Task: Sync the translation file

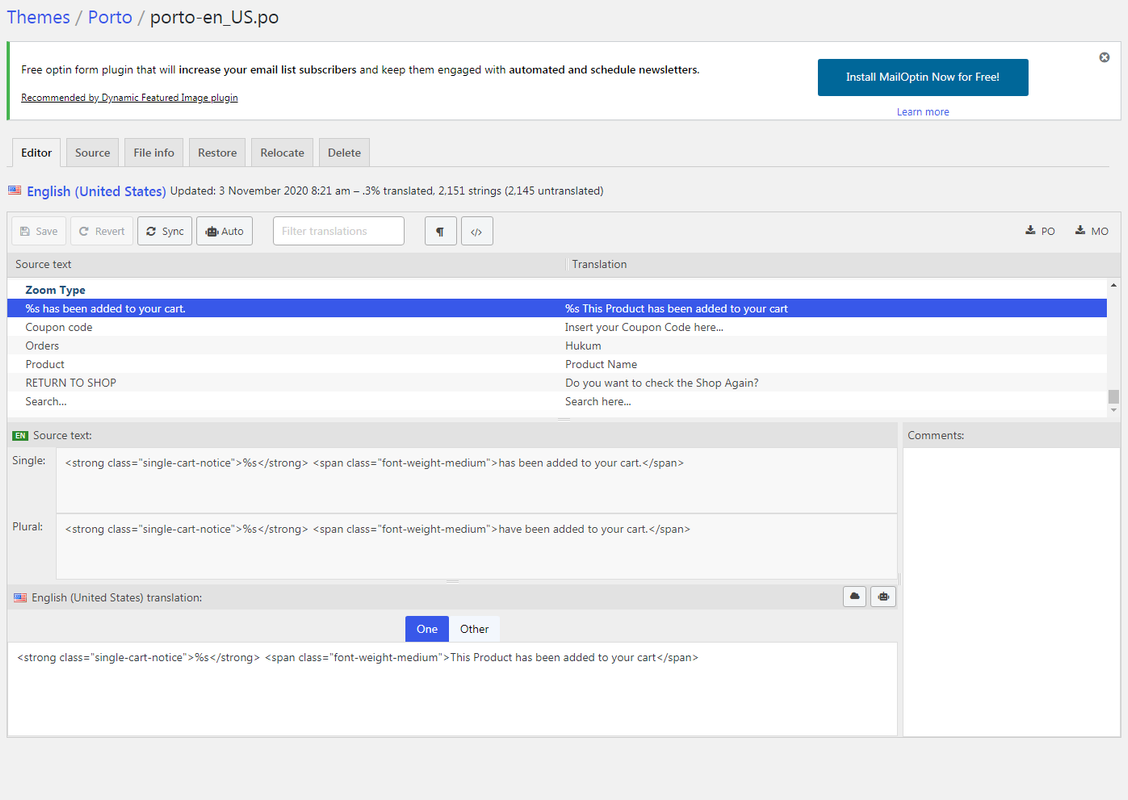Action: [x=165, y=231]
